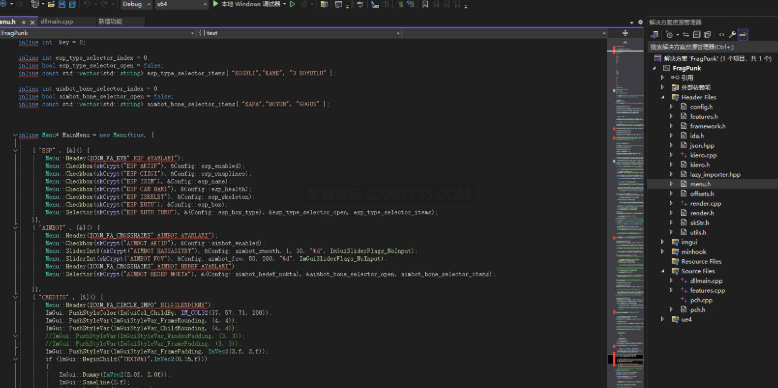
Task: Open pch.h under Source Files
Action: (x=698, y=310)
